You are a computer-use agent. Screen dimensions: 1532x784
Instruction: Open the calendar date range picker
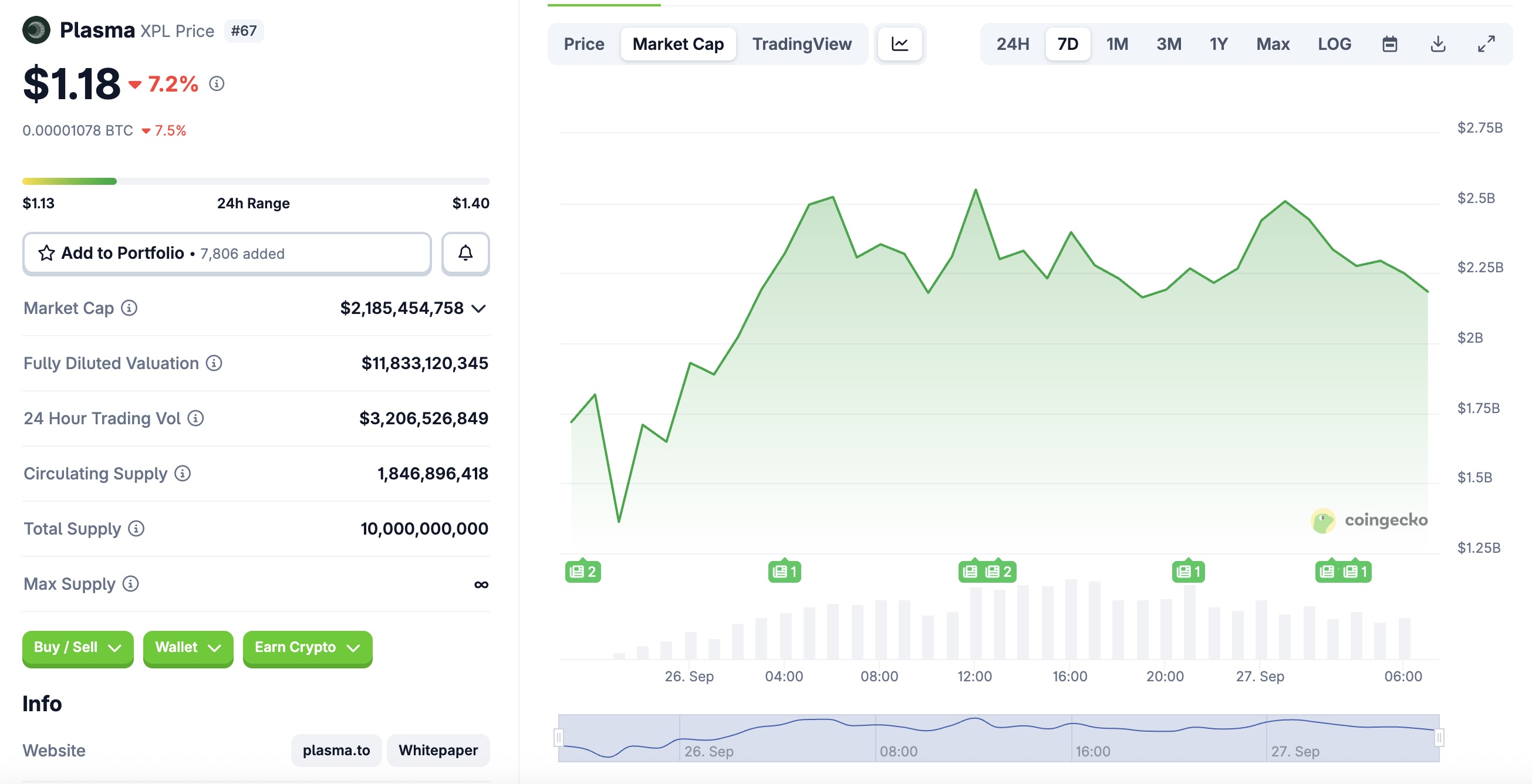click(1389, 44)
